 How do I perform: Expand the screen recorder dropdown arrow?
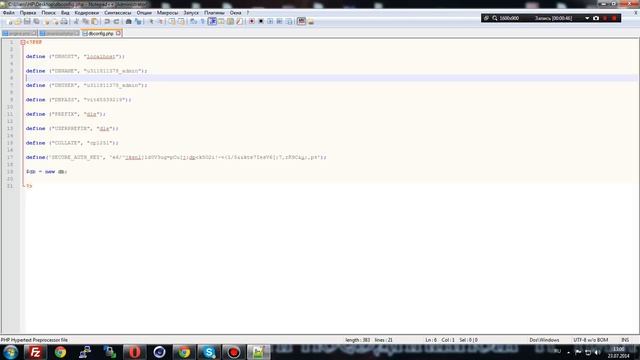(587, 18)
